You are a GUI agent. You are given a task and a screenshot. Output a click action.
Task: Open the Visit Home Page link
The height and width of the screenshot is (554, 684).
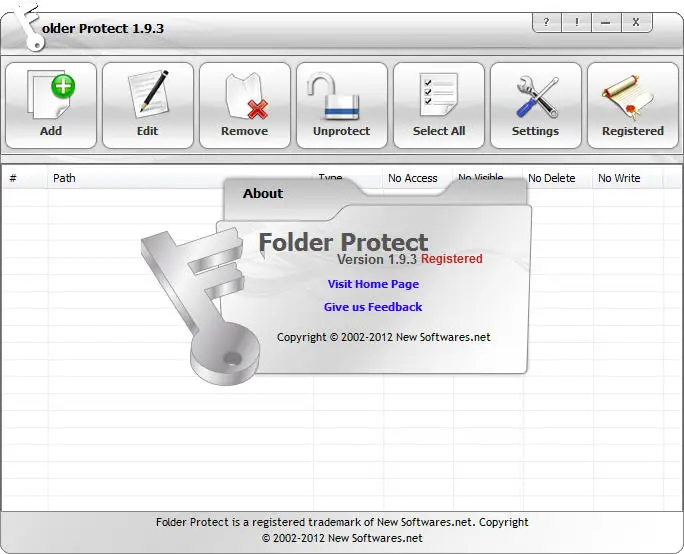point(373,284)
